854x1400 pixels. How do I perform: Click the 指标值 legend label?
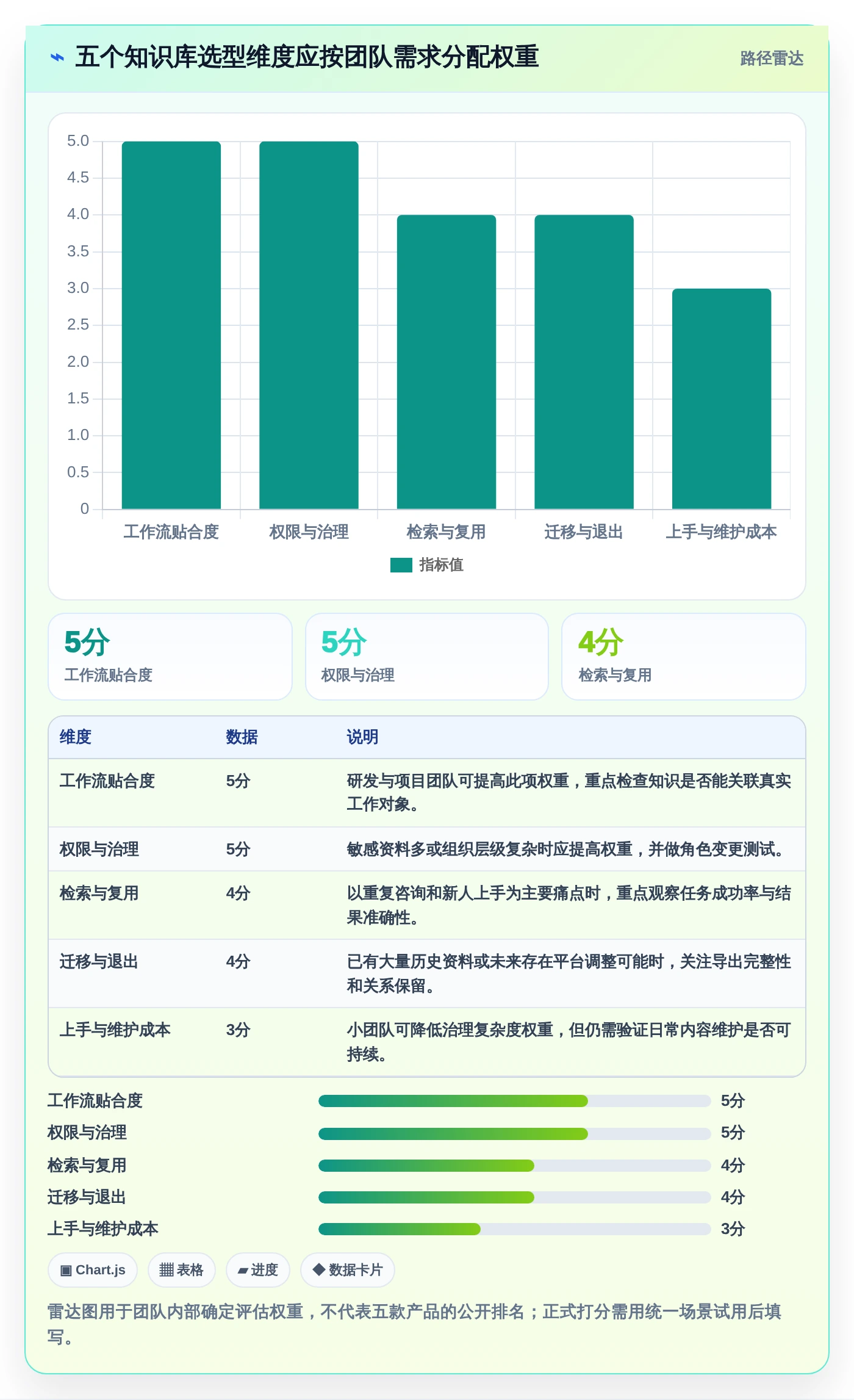441,565
